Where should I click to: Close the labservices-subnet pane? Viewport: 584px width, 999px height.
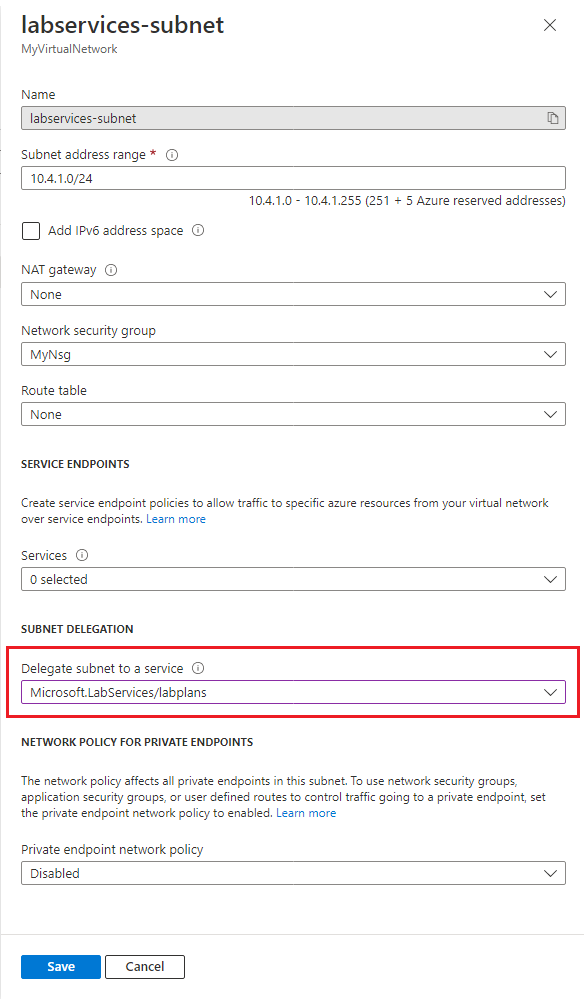tap(549, 25)
